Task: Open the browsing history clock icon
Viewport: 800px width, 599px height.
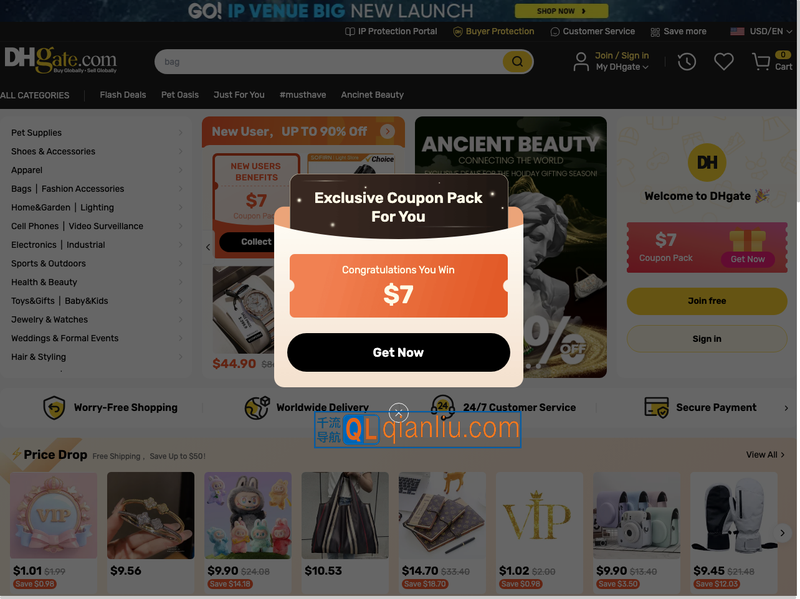Action: (687, 62)
